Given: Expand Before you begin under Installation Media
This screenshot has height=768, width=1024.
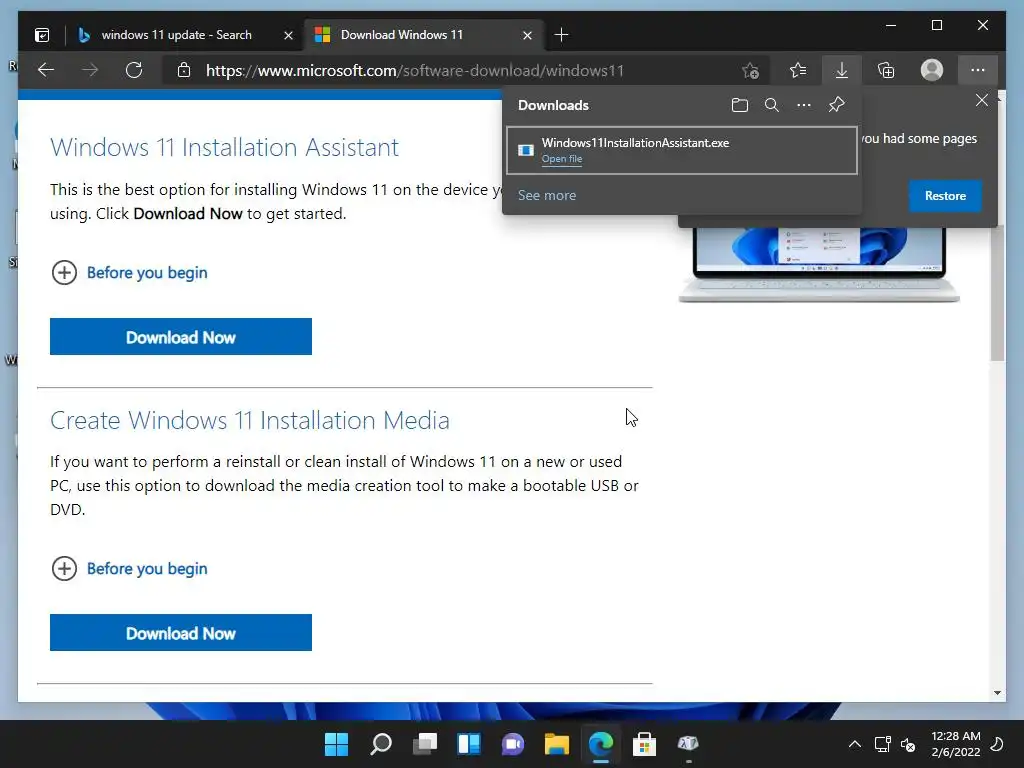Looking at the screenshot, I should pos(129,568).
